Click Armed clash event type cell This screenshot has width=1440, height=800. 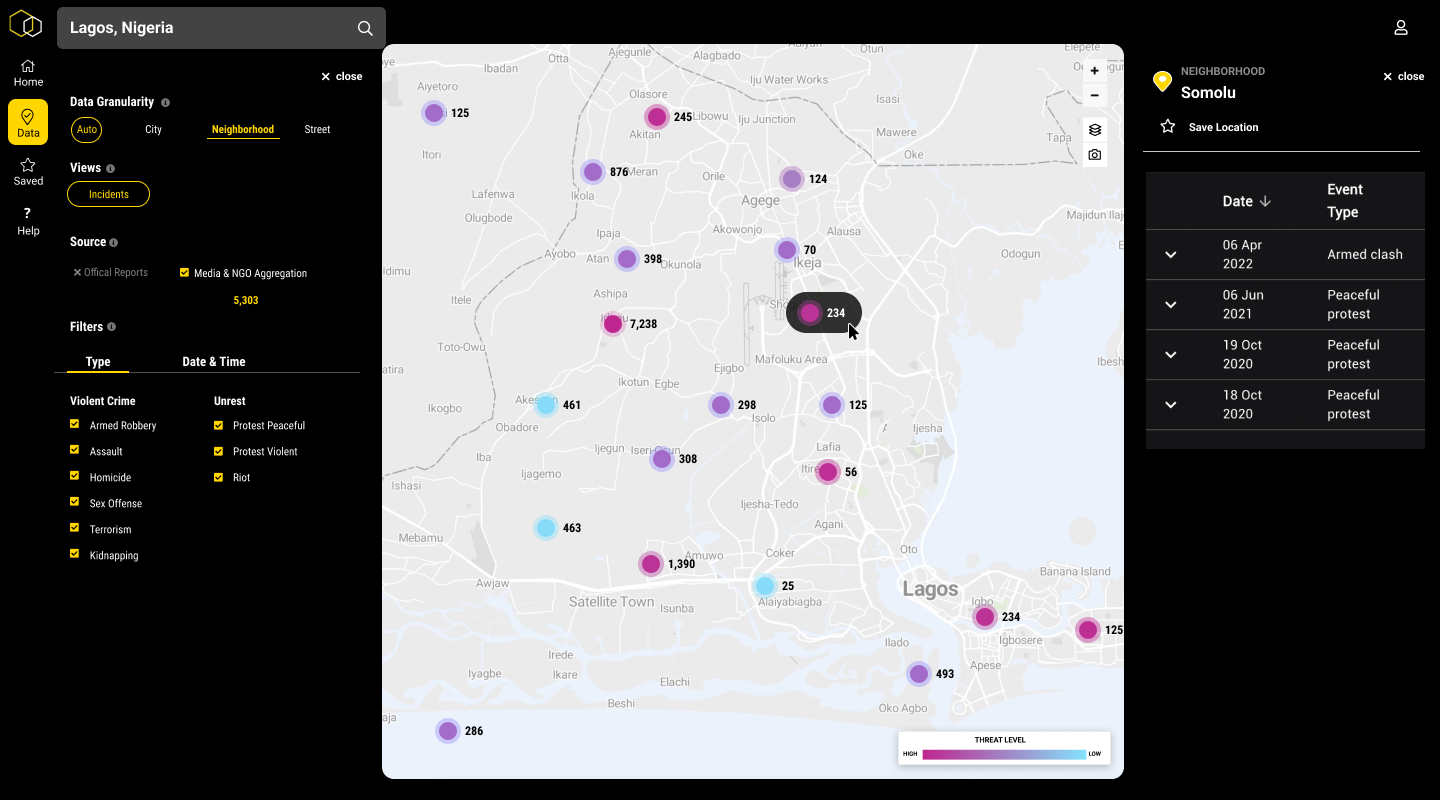1365,254
